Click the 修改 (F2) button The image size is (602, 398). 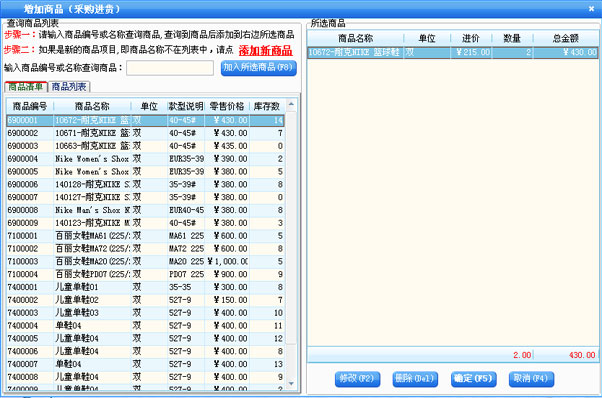(x=357, y=379)
